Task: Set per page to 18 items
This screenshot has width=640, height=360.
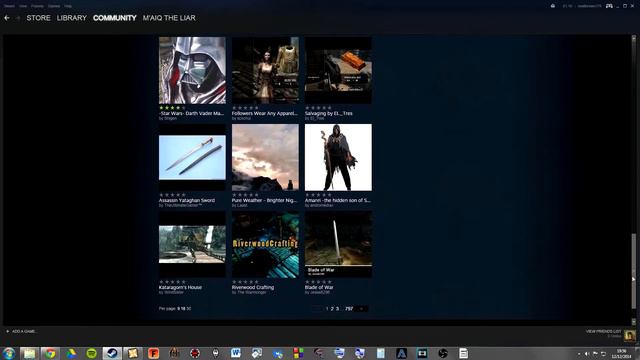Action: click(183, 309)
